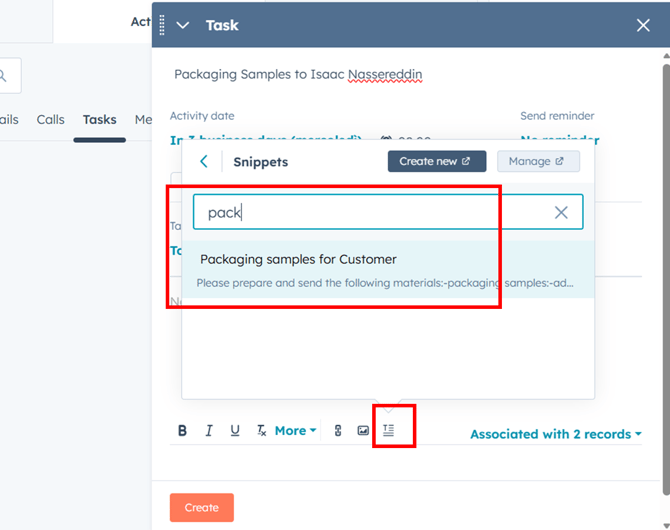Insert a link using the link icon
Viewport: 670px width, 530px height.
point(338,431)
